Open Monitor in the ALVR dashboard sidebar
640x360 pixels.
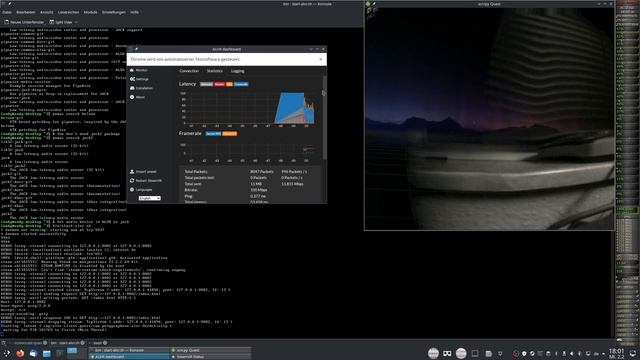(140, 70)
